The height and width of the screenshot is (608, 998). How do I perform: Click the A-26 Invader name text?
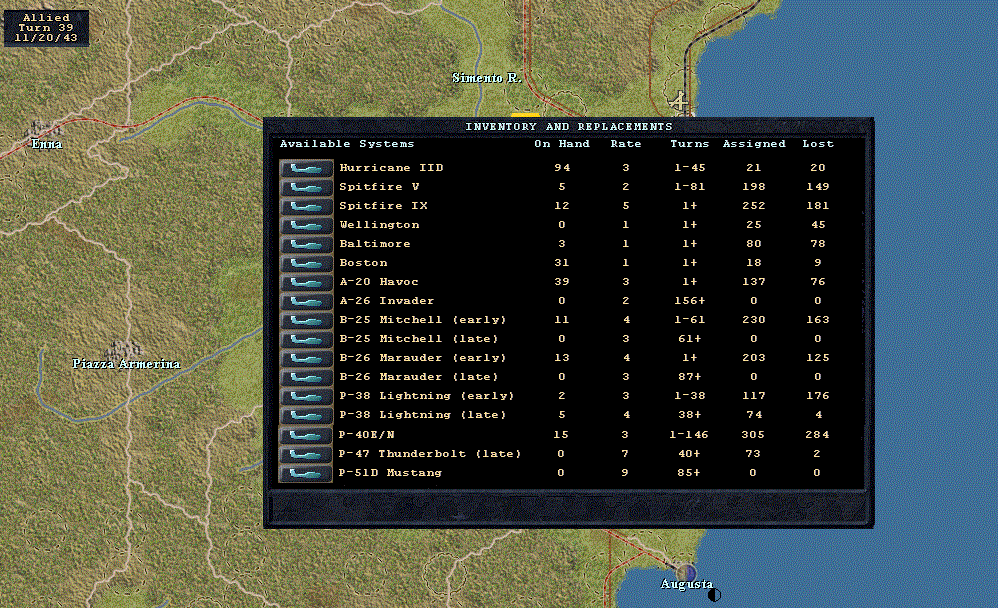pyautogui.click(x=386, y=301)
